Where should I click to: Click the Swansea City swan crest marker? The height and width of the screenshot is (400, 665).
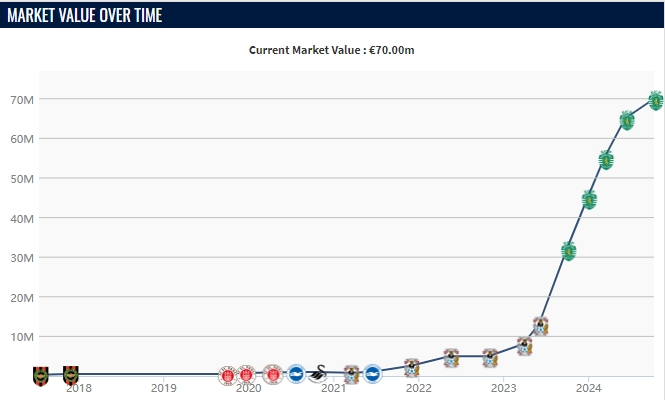point(317,374)
